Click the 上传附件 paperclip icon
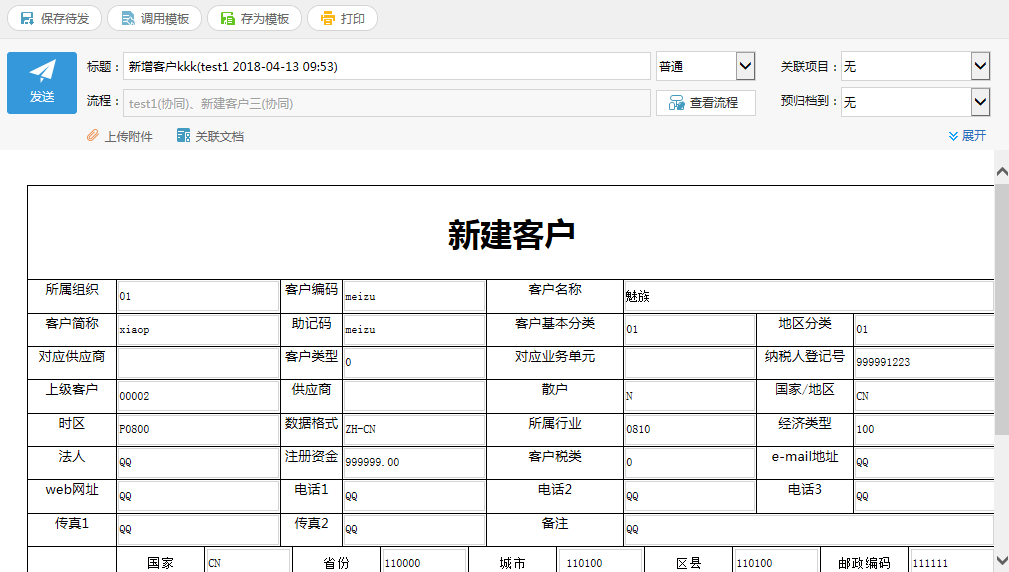Screen dimensions: 1009x572 [x=93, y=136]
